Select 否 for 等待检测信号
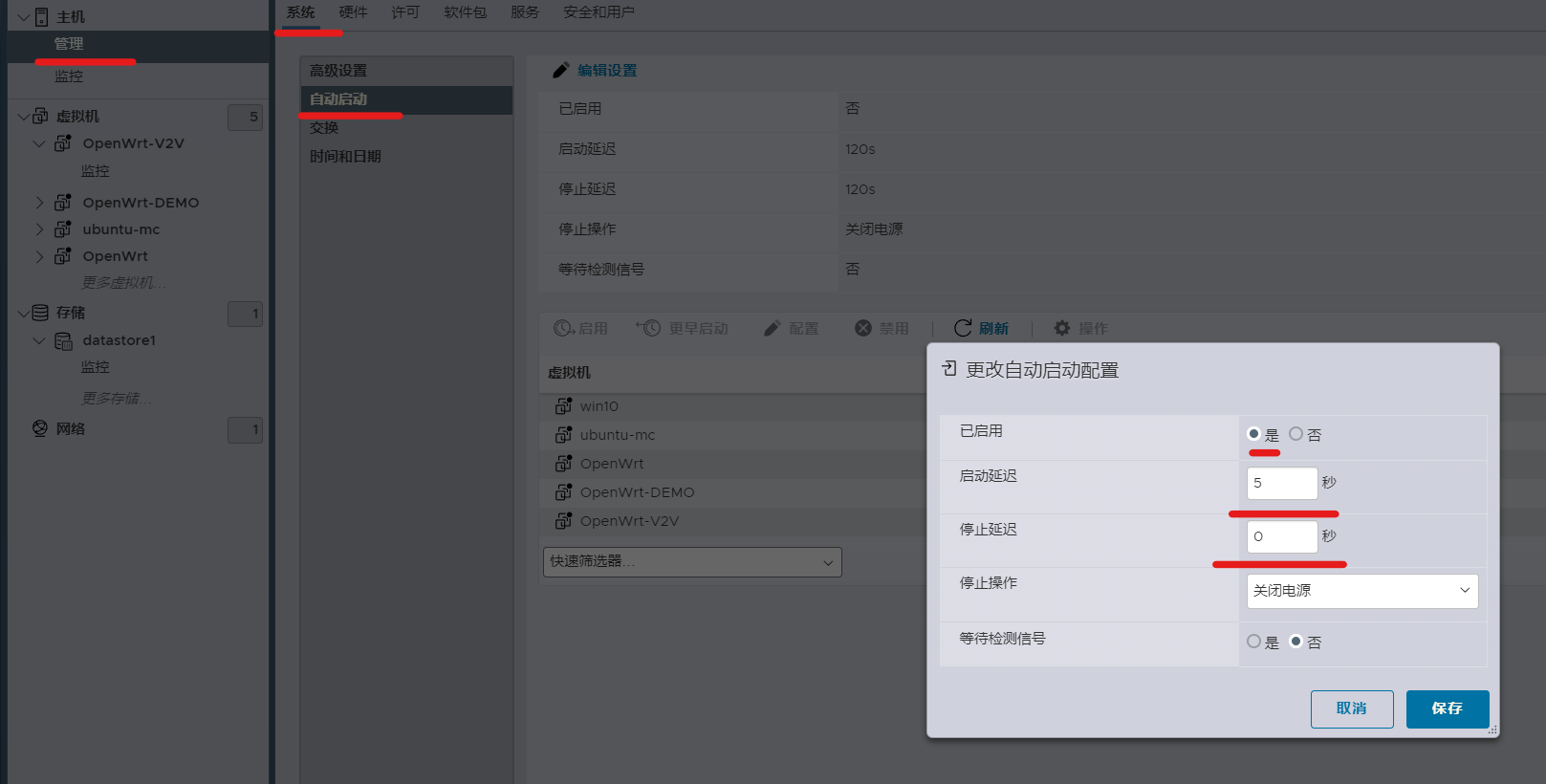This screenshot has width=1546, height=784. point(1296,642)
